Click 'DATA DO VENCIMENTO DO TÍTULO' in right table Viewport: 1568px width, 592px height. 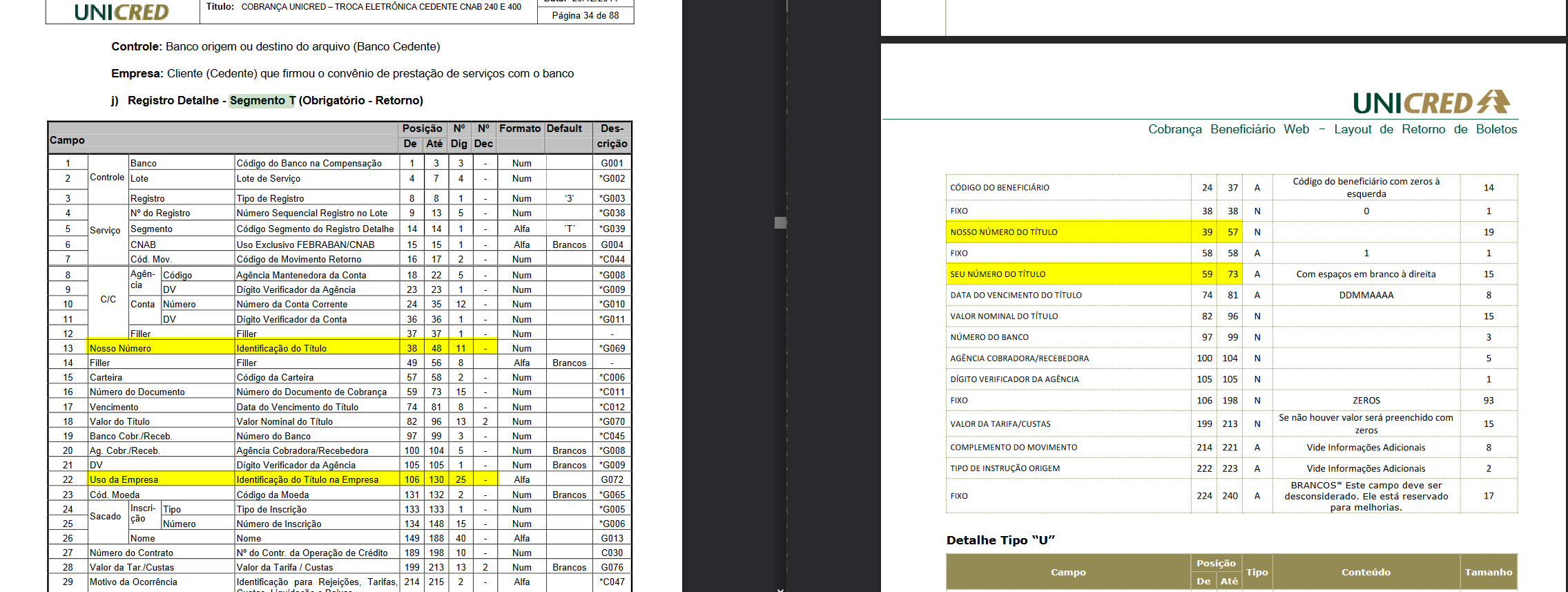pos(1016,295)
